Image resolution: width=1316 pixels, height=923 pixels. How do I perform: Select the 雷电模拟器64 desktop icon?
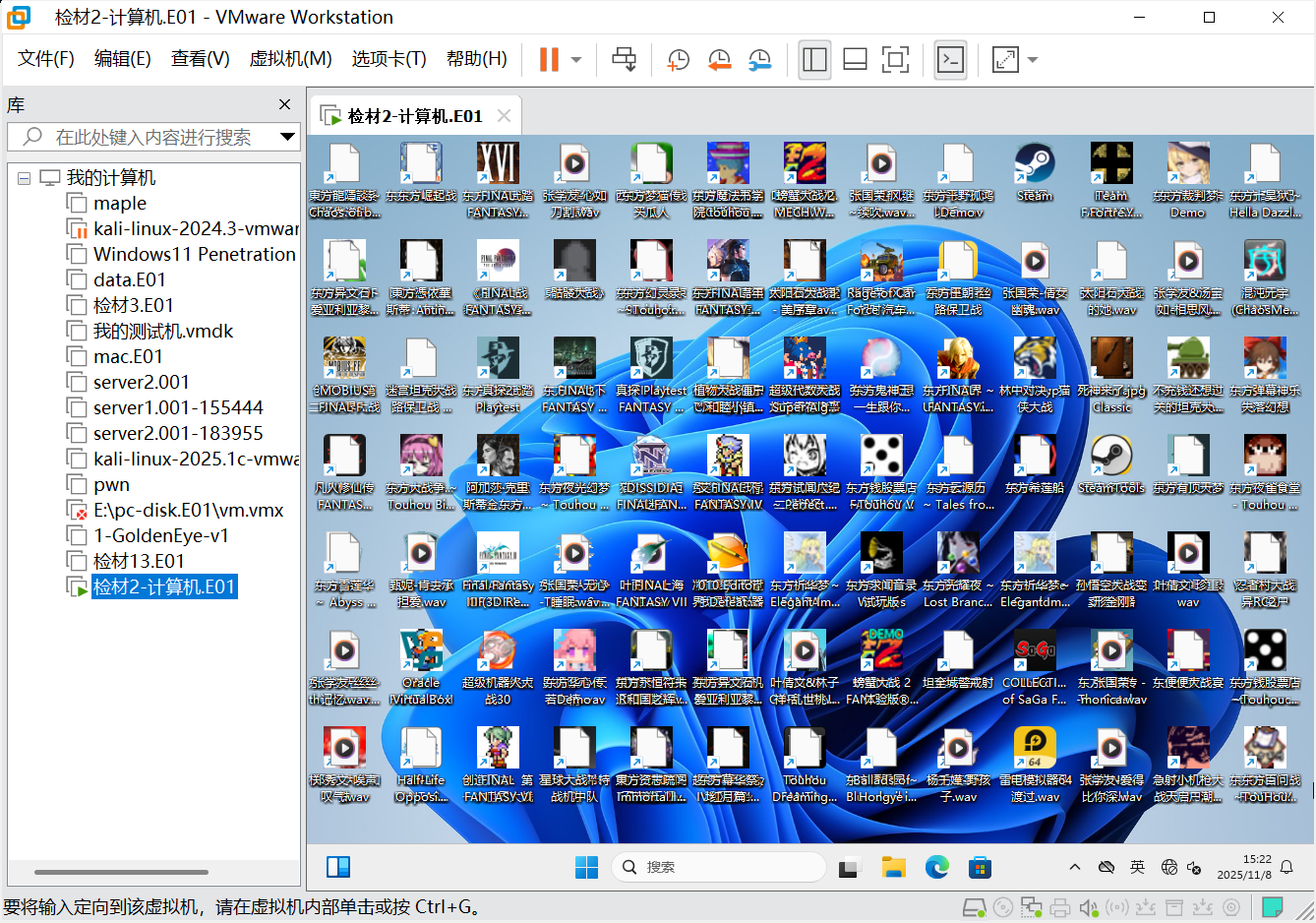click(1035, 766)
